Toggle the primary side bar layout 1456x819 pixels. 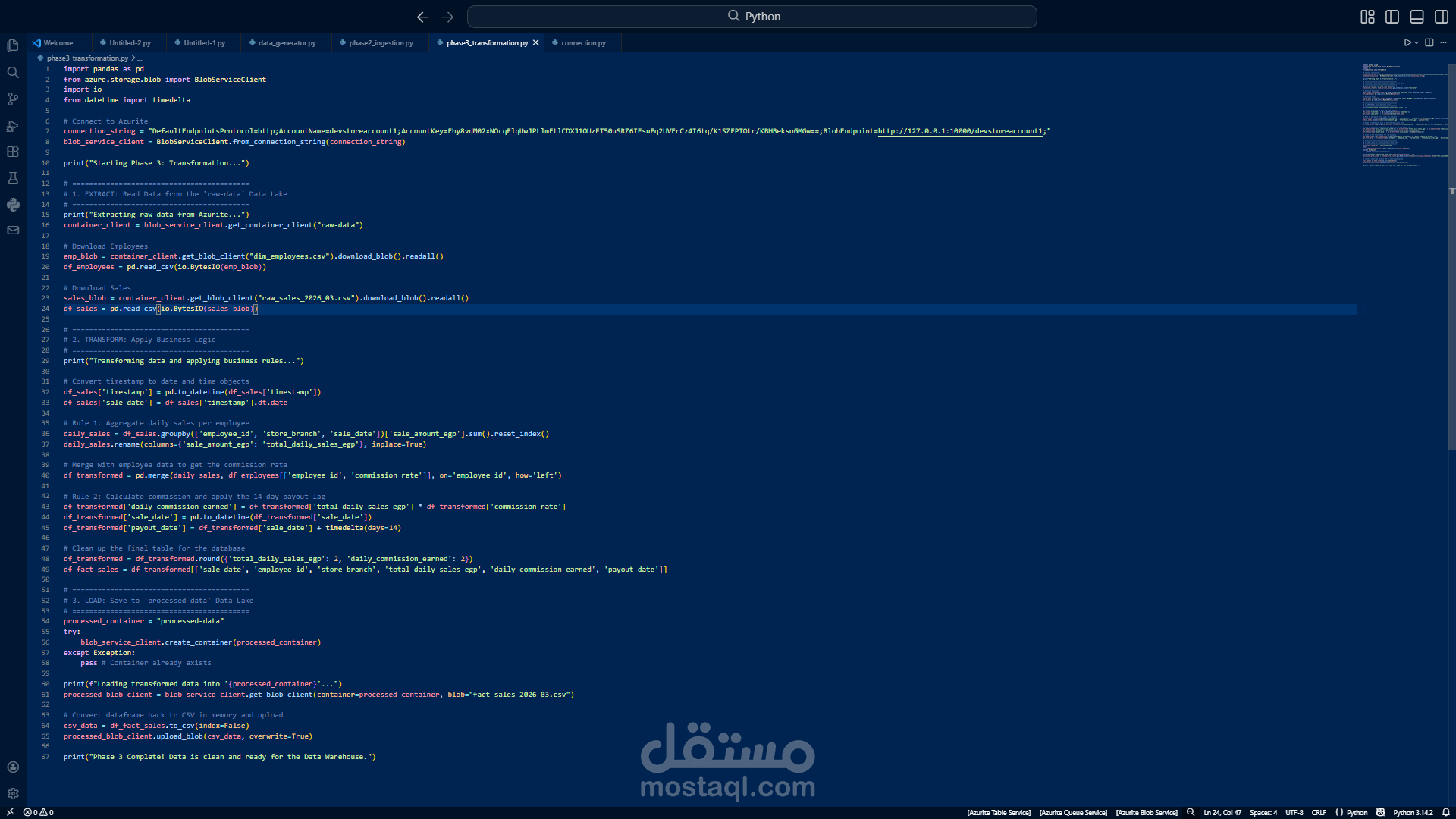click(1392, 17)
